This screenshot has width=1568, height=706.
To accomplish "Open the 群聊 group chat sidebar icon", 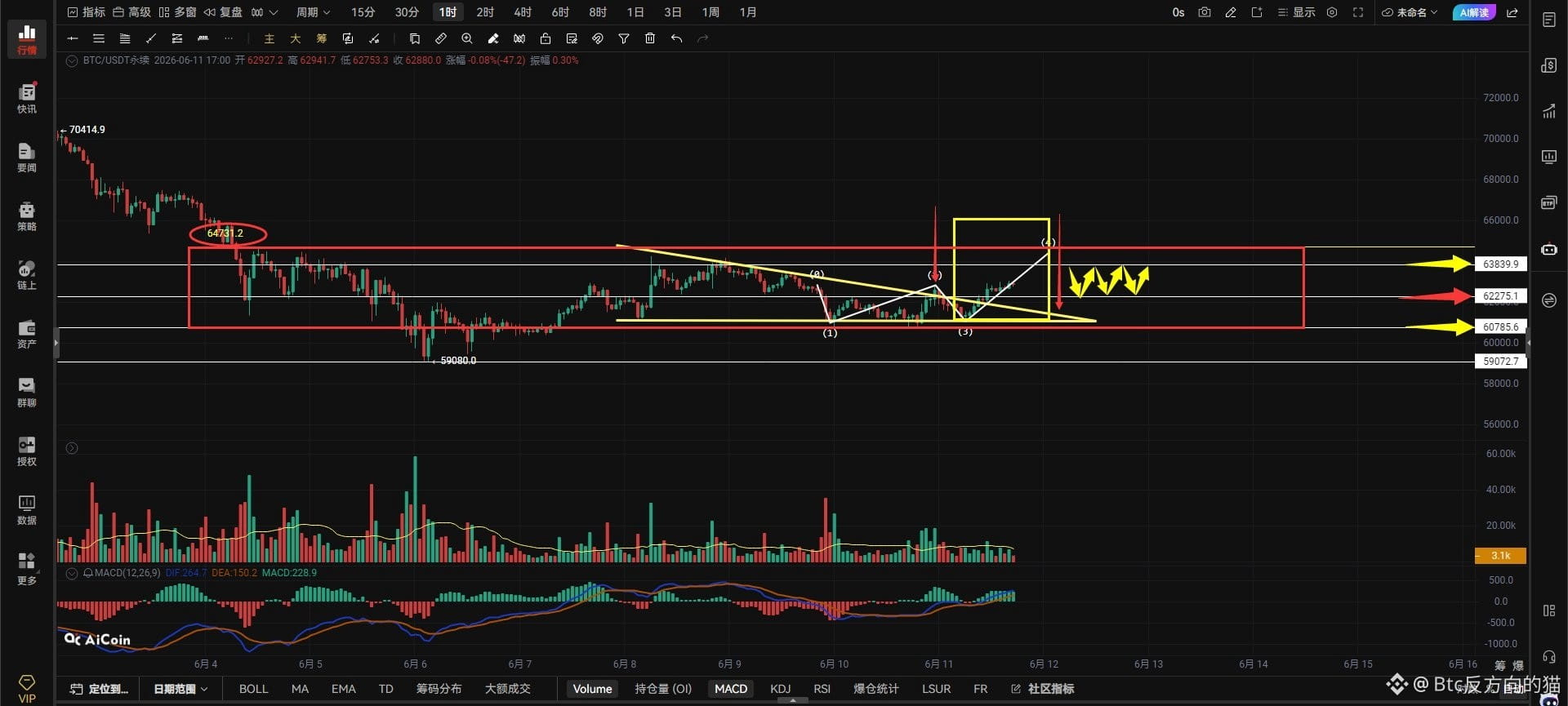I will point(27,392).
